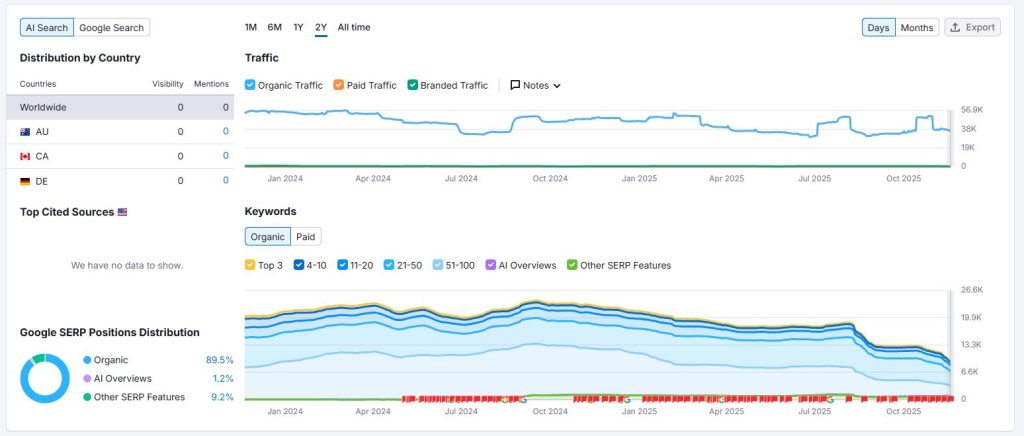Expand the Notes dropdown

click(557, 86)
